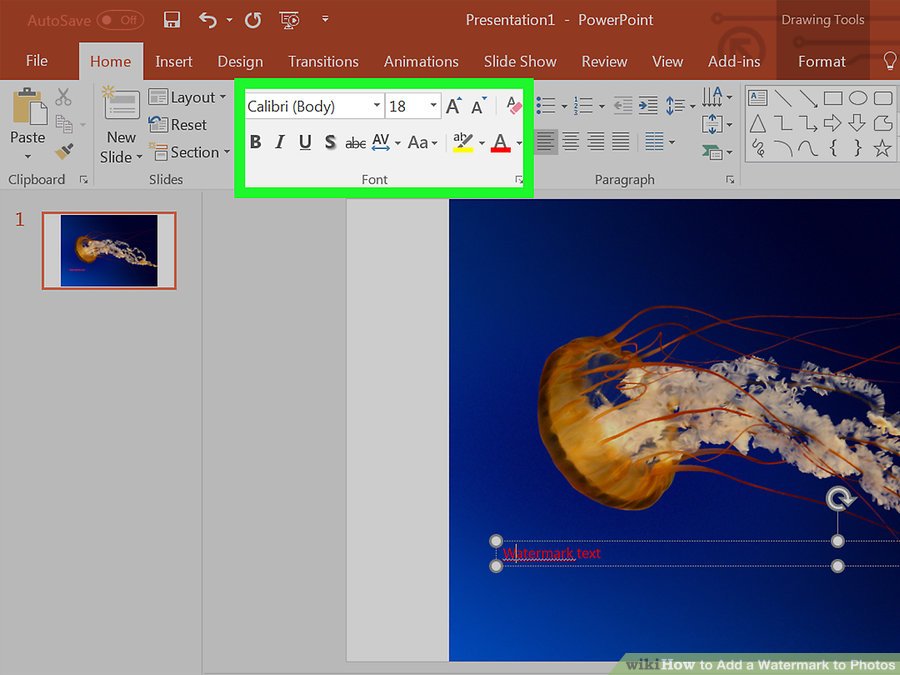Screen dimensions: 900x675
Task: Select the Down Arrow shape
Action: coord(857,123)
